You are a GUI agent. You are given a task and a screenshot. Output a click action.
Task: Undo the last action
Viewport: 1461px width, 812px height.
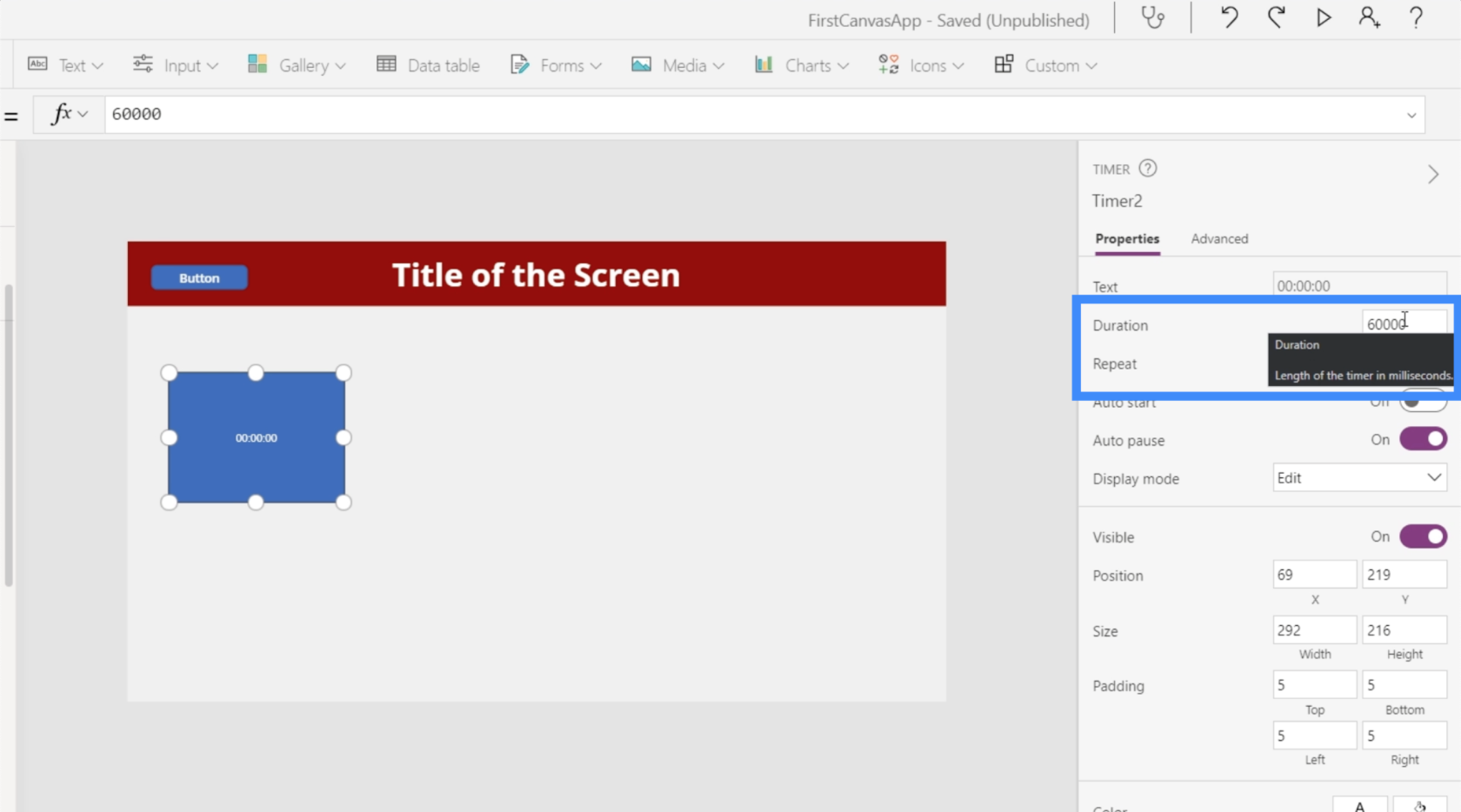click(x=1229, y=17)
